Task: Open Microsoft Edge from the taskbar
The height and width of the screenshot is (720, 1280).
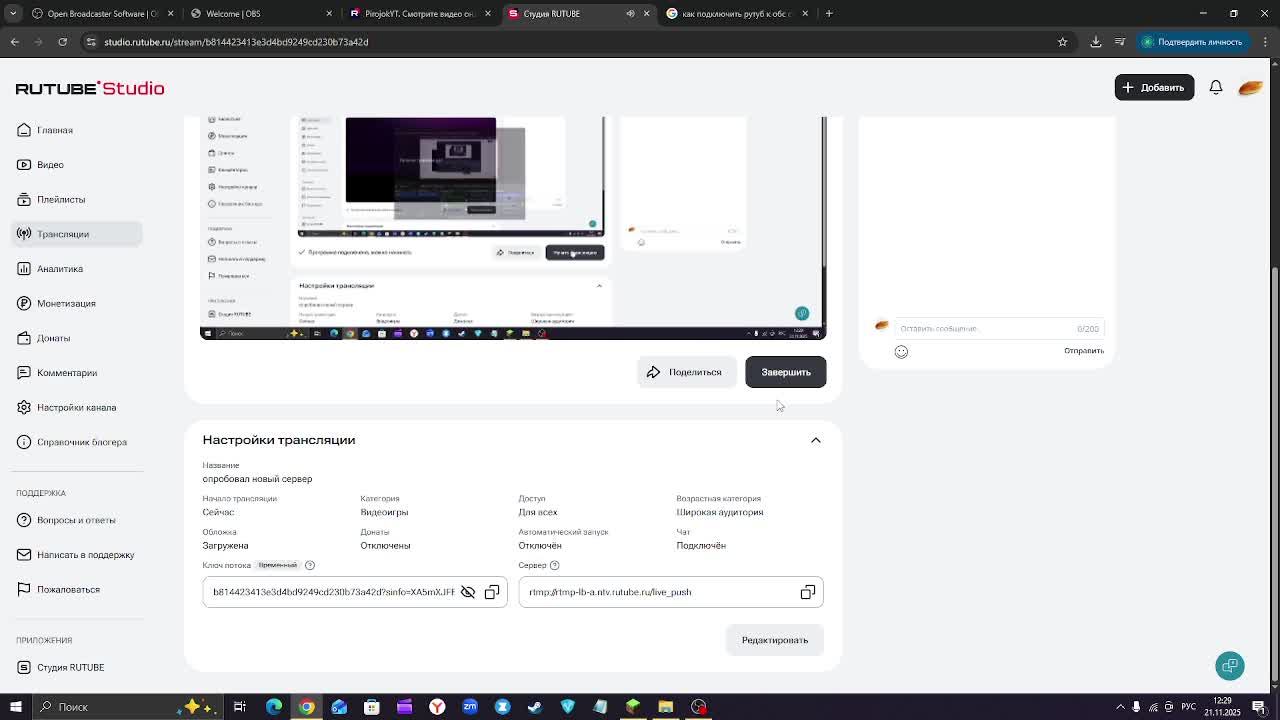Action: pos(274,707)
